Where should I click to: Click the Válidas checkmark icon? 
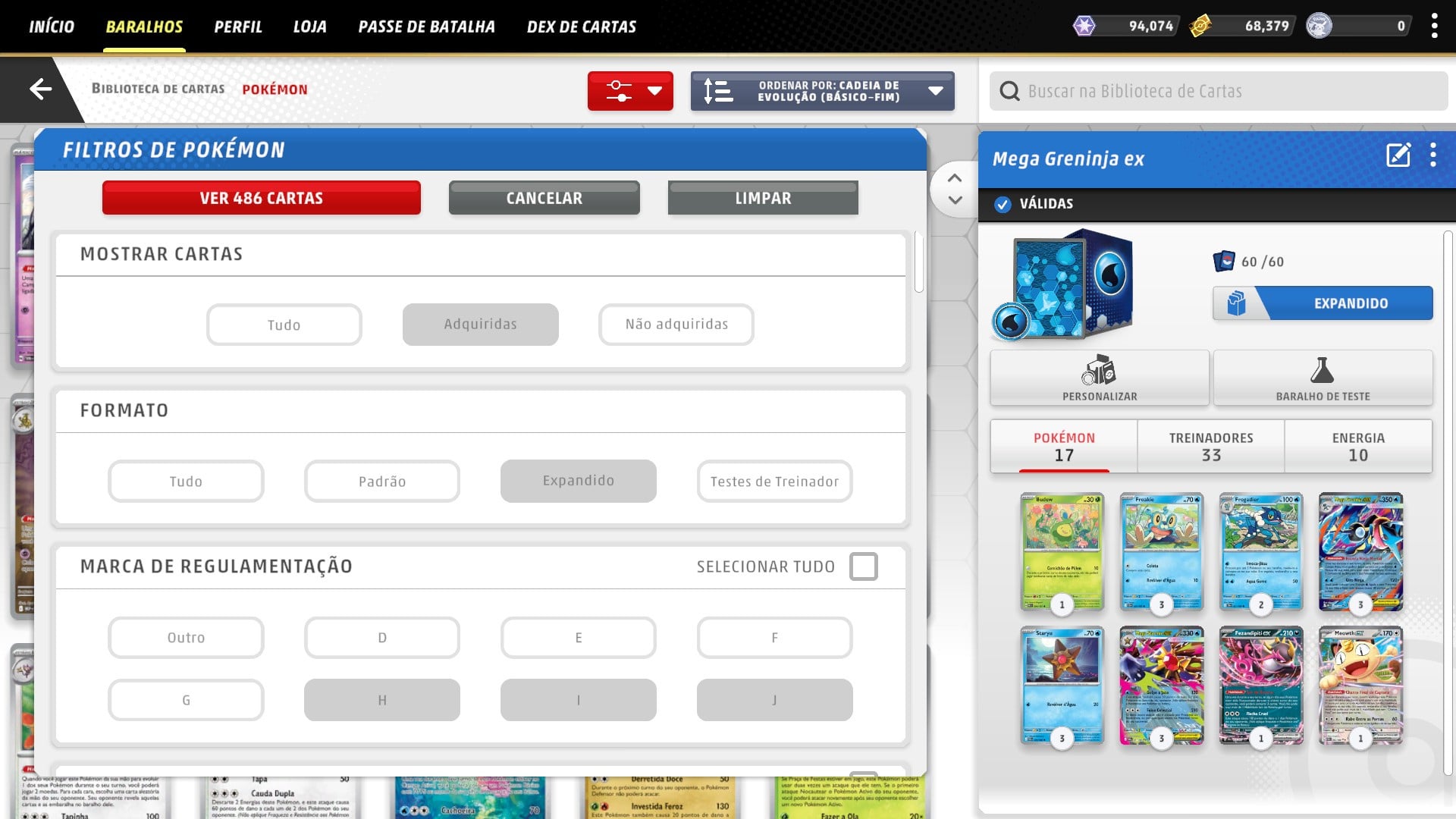pos(1003,204)
